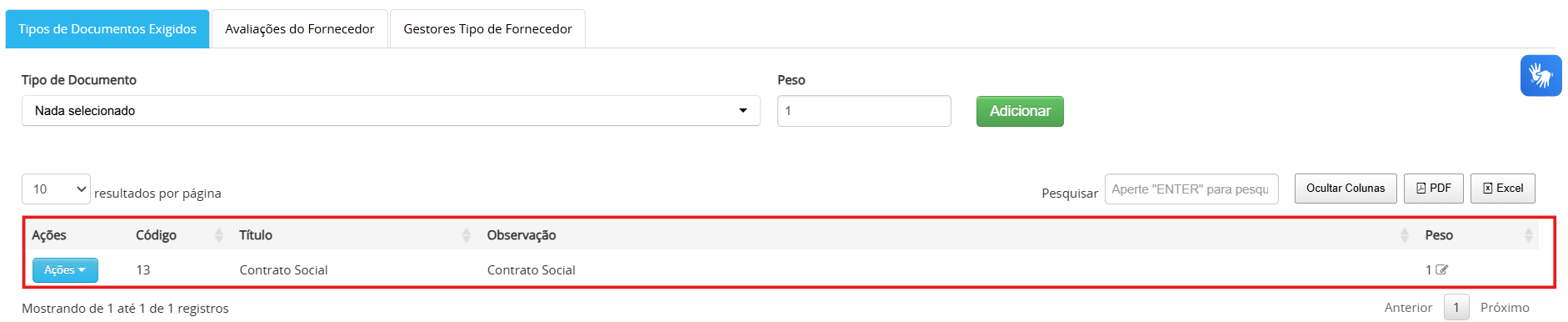
Task: Click the edit pencil icon beside Peso value
Action: (x=1442, y=269)
